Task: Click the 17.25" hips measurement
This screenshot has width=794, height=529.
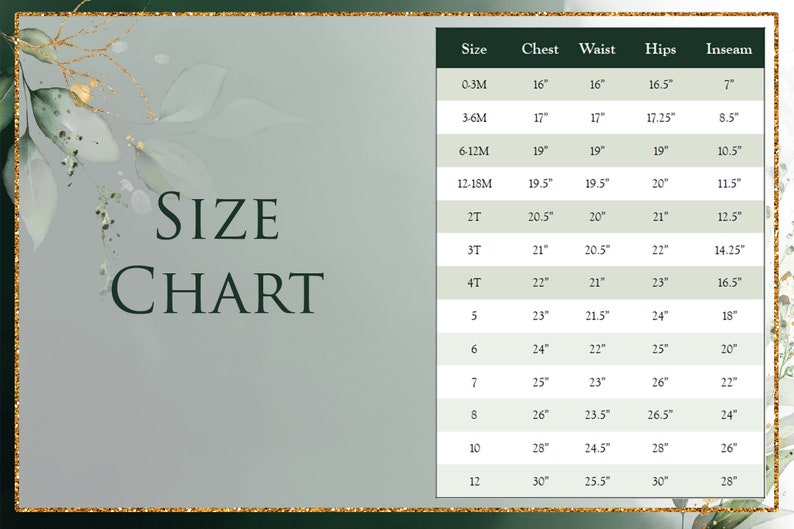Action: (x=660, y=118)
